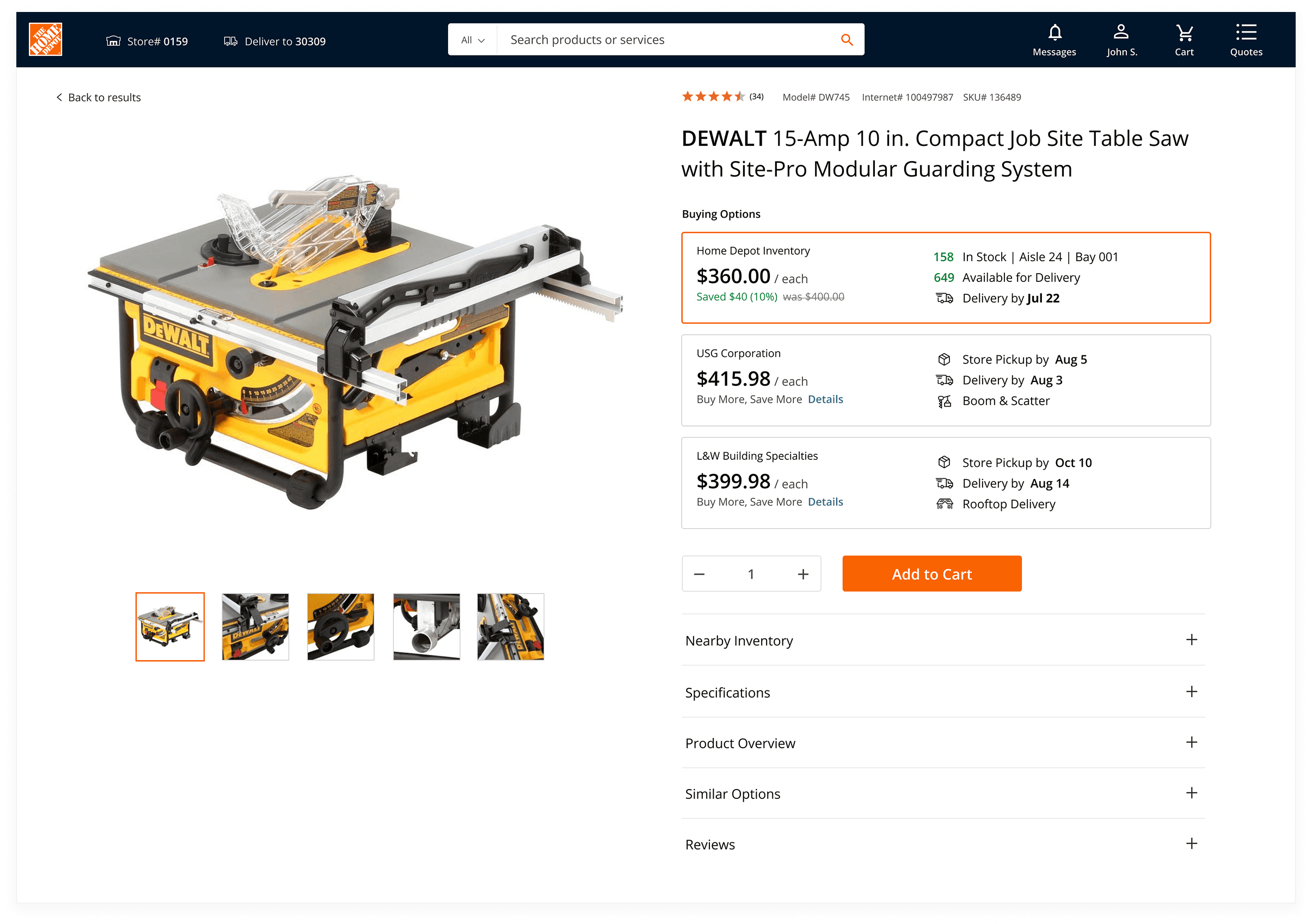Click the Home Depot logo
Image resolution: width=1312 pixels, height=924 pixels.
tap(45, 39)
